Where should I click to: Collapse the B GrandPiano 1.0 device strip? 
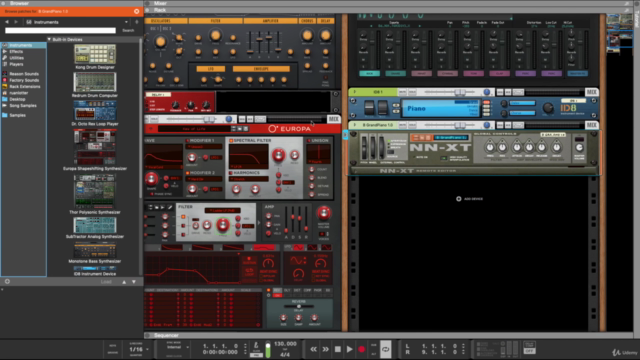tap(355, 125)
